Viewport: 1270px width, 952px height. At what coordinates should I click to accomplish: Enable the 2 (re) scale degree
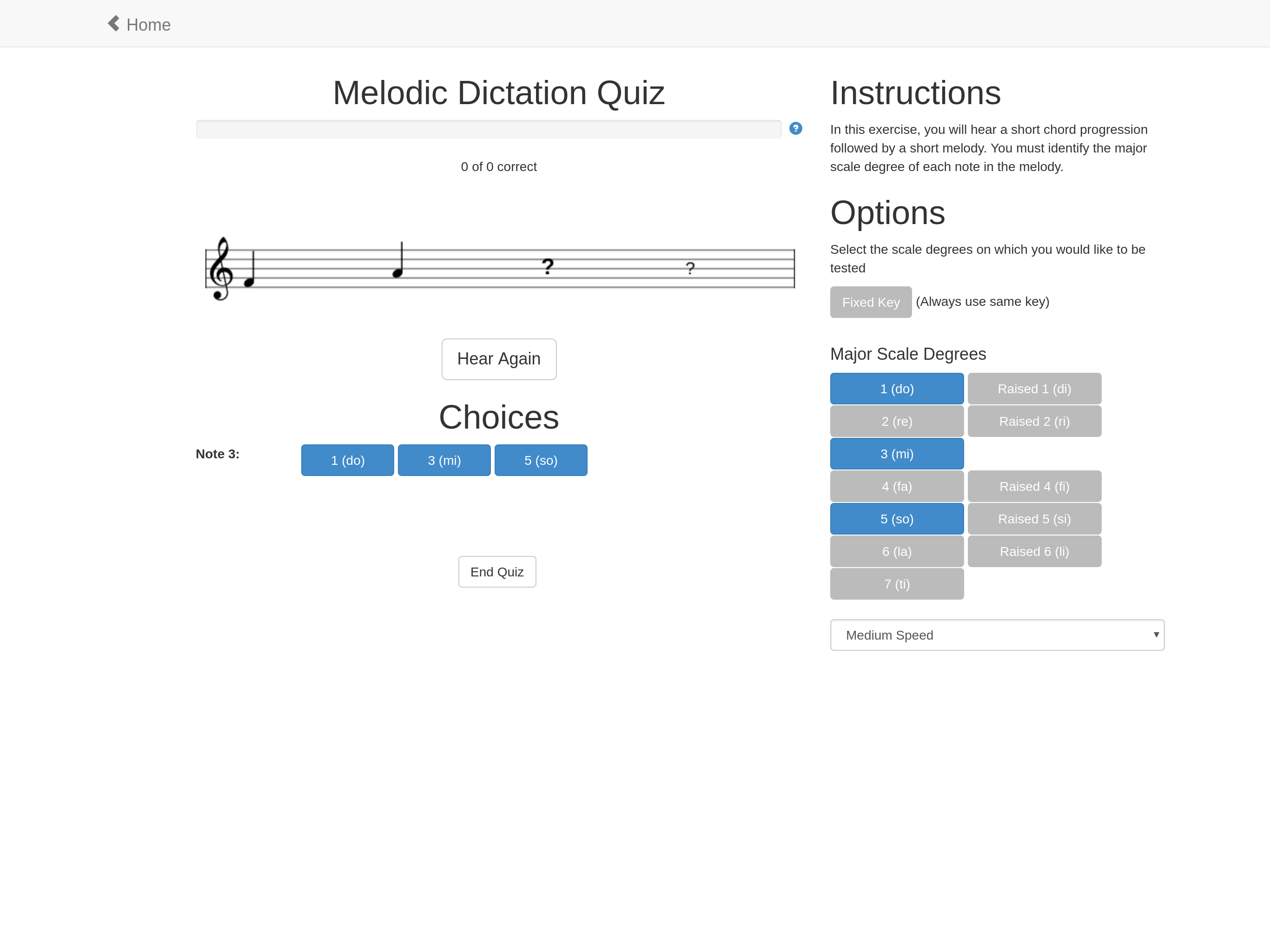pos(896,422)
